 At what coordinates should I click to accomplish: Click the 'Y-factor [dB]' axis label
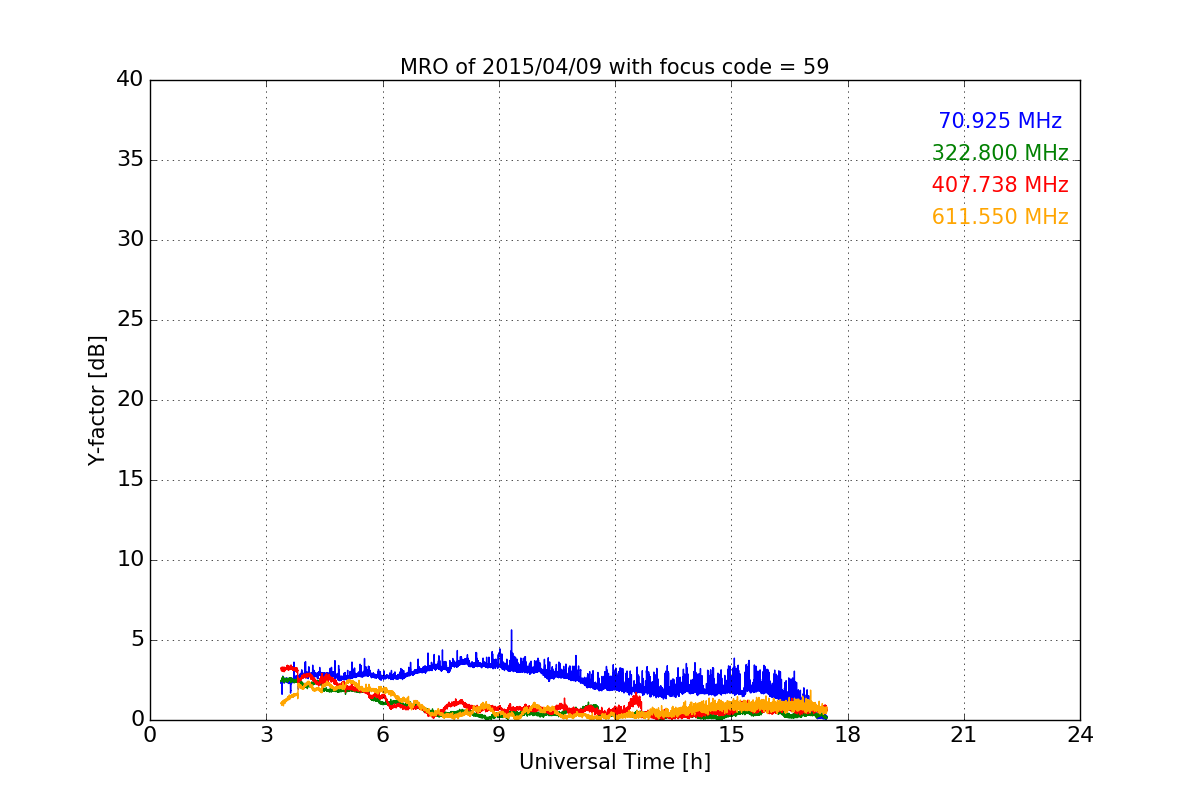point(97,400)
